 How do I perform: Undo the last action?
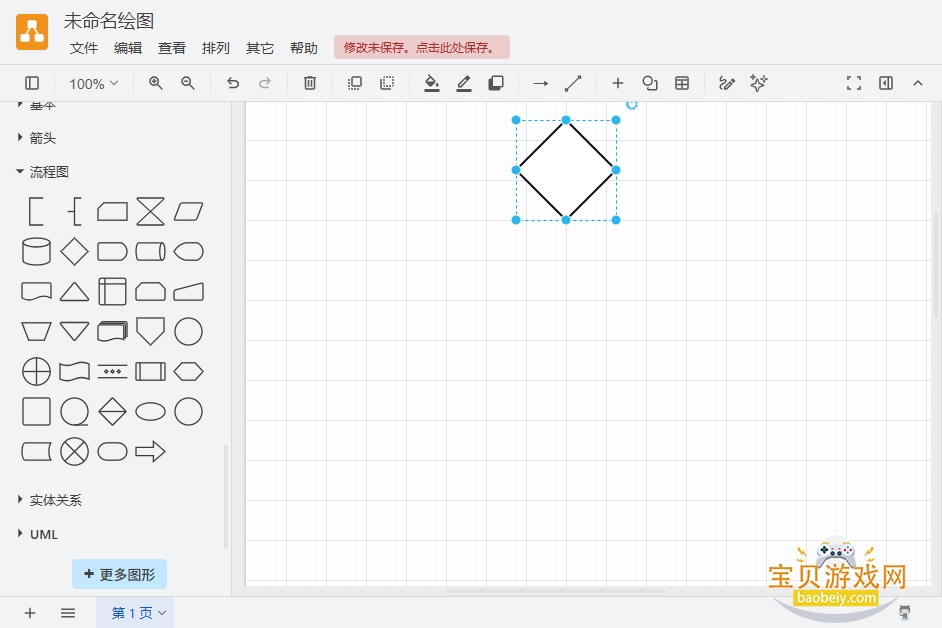(x=232, y=83)
